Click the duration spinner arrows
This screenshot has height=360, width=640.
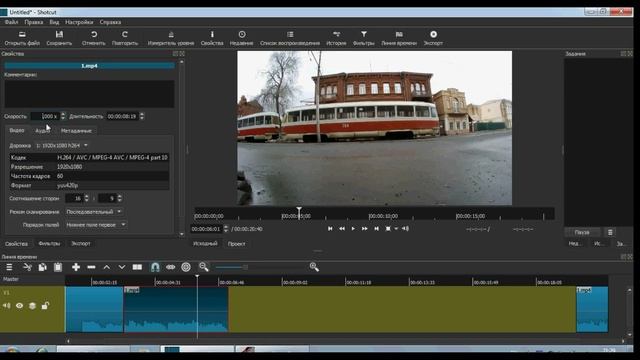click(x=142, y=116)
